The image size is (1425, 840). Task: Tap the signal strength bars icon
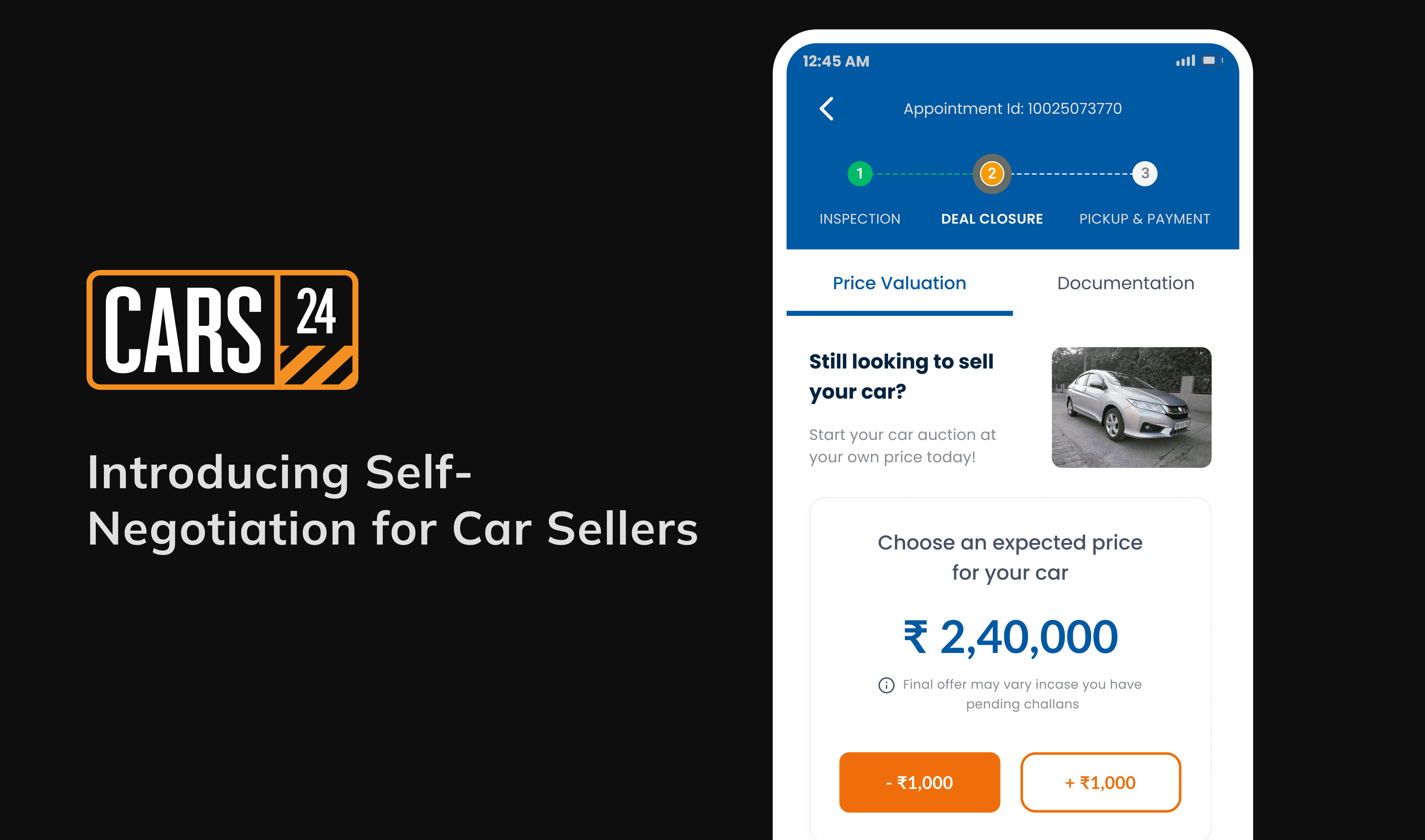pos(1185,61)
